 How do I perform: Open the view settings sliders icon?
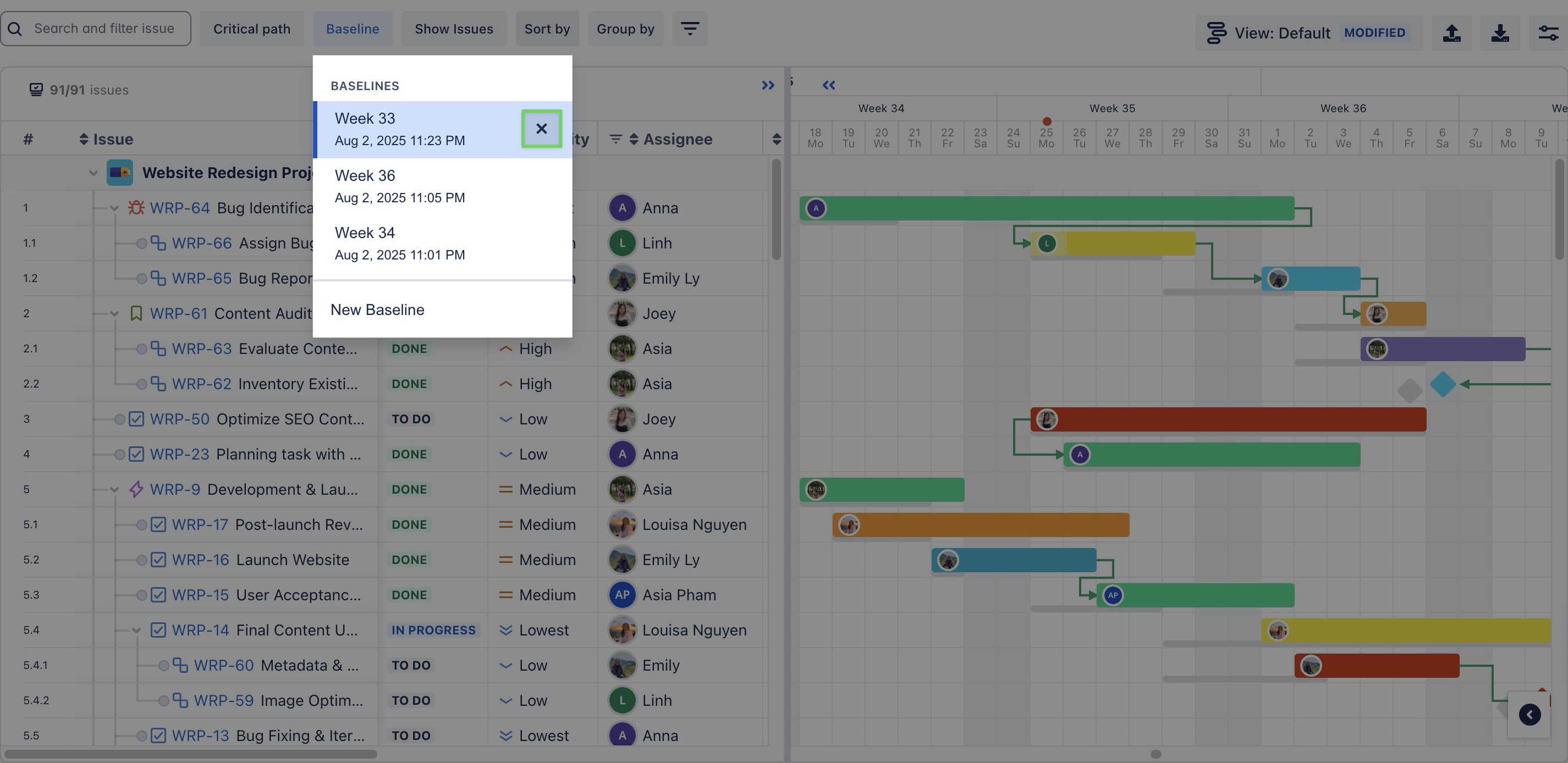pyautogui.click(x=1548, y=33)
